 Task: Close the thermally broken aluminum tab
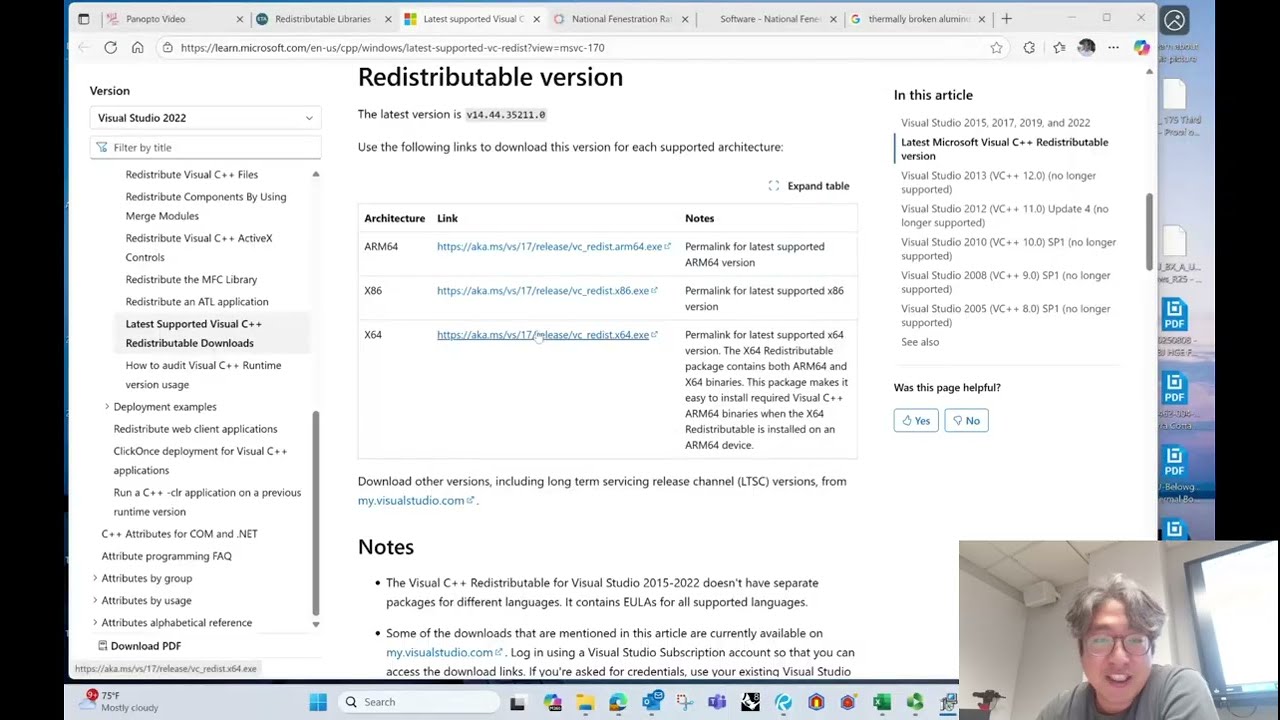(981, 19)
